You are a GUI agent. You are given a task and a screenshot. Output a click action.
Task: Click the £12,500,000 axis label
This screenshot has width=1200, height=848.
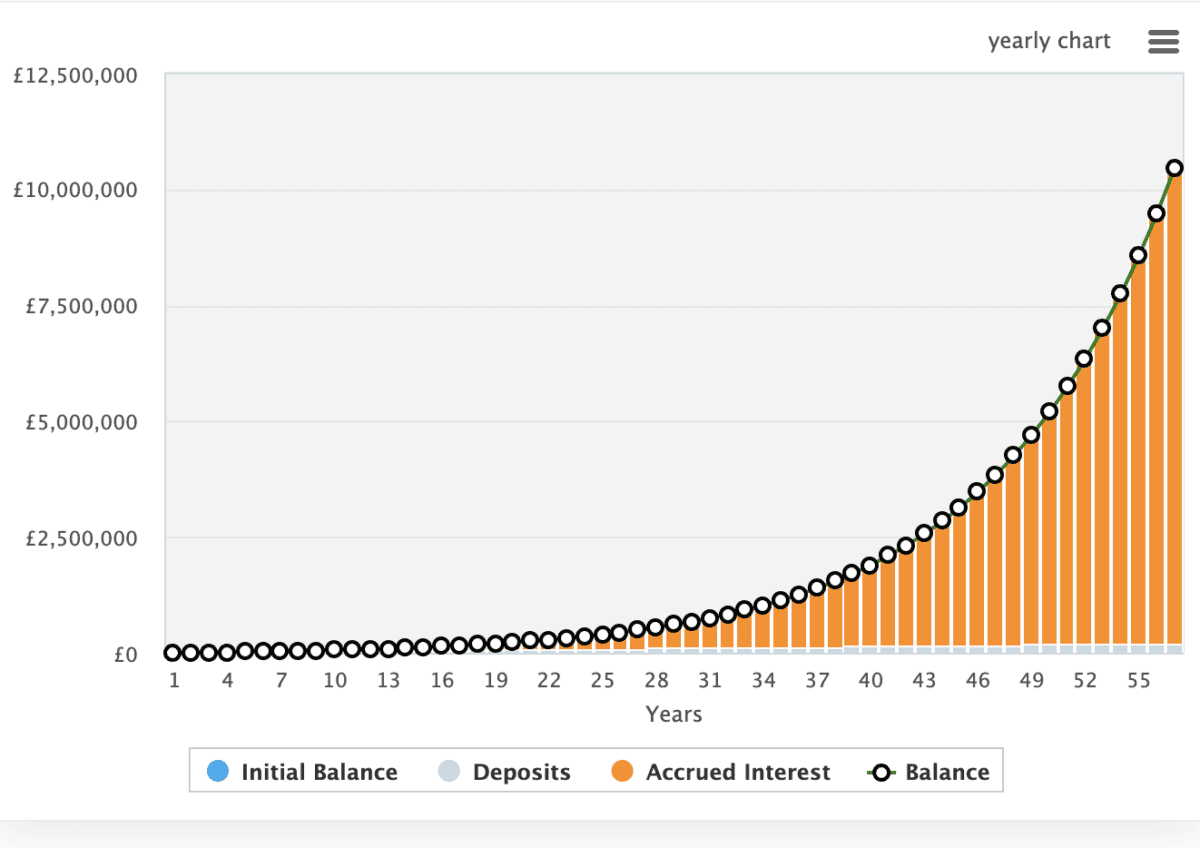click(x=75, y=75)
